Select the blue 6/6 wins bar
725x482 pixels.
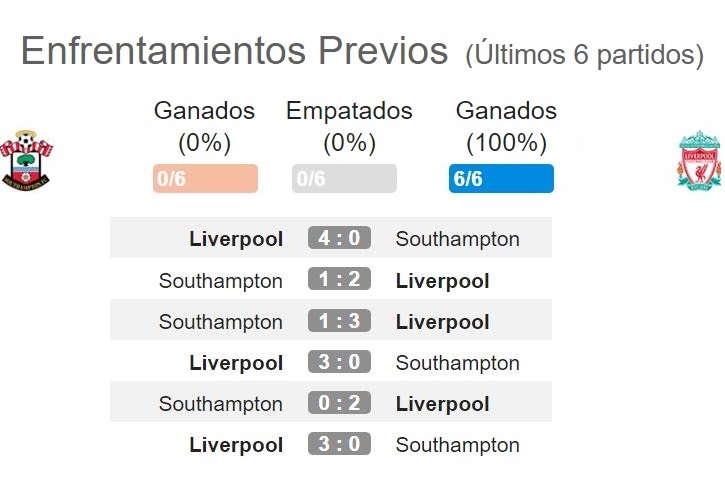[501, 179]
